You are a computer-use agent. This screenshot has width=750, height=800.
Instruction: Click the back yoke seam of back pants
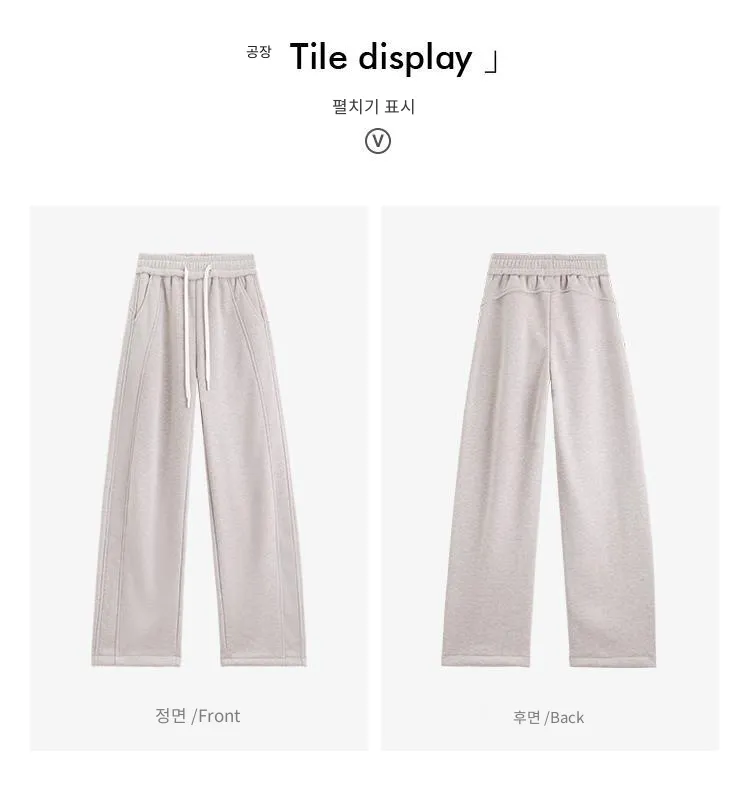pos(548,295)
